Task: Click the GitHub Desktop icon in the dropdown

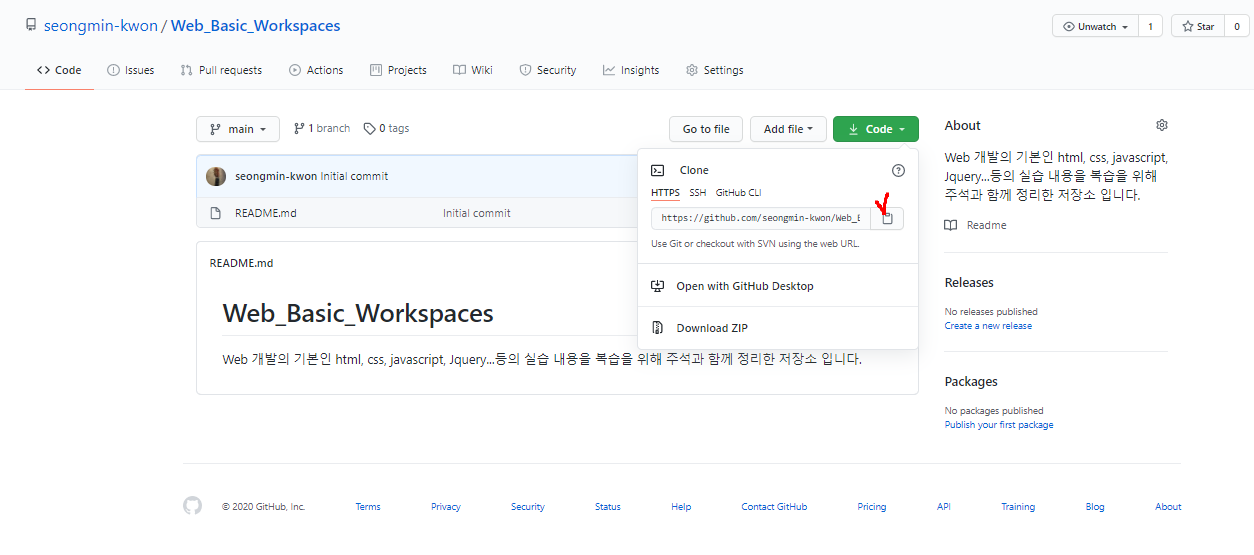Action: [657, 286]
